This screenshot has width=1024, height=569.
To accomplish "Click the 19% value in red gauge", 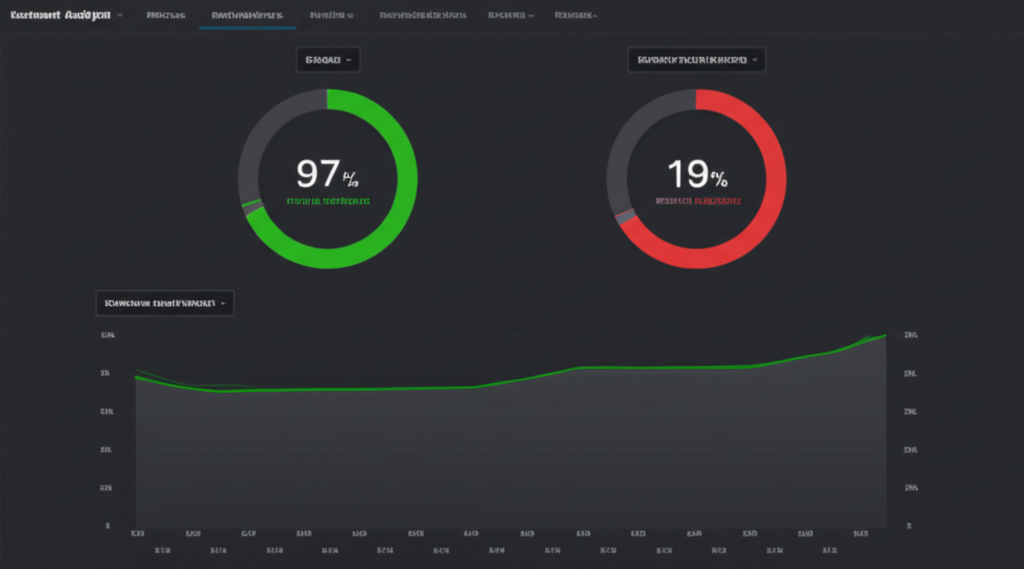I will 697,174.
